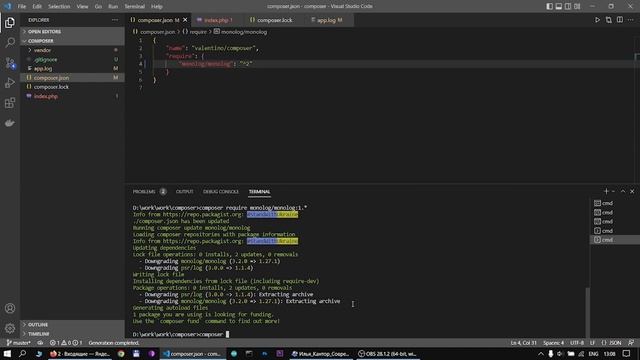Open the Windows Start menu
This screenshot has height=360, width=640.
7,353
